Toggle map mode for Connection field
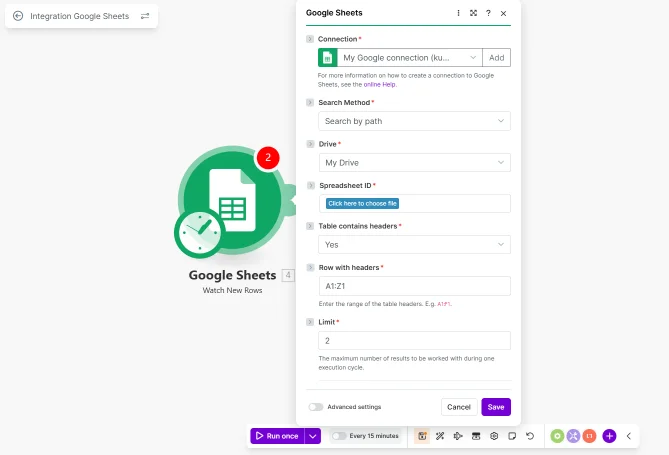This screenshot has height=455, width=669. [310, 39]
